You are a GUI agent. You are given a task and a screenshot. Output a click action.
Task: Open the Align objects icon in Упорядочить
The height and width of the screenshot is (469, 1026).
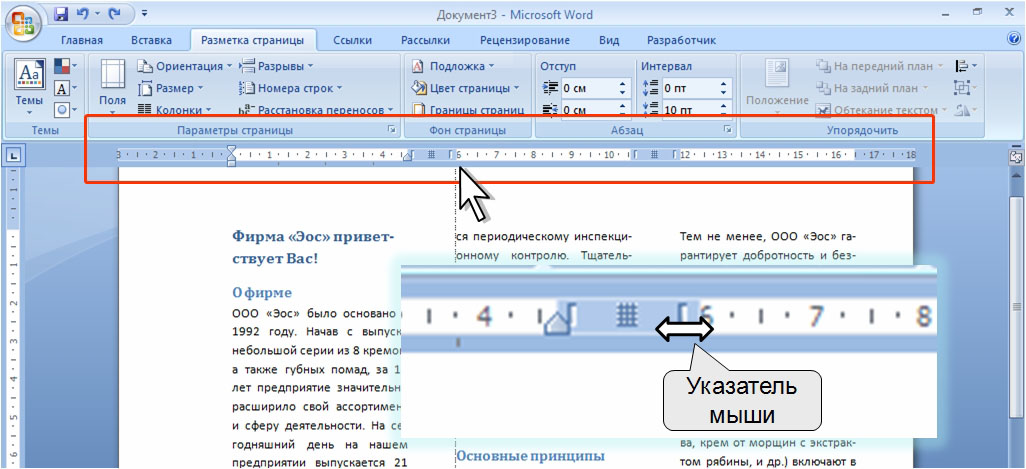click(966, 66)
